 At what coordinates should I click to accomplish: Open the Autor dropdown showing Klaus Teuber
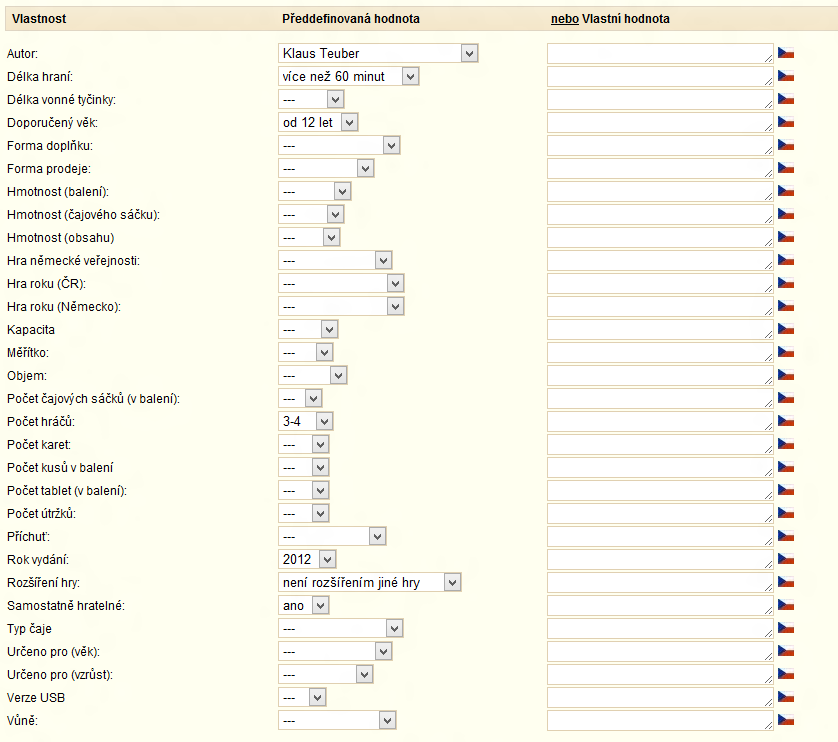pyautogui.click(x=378, y=53)
